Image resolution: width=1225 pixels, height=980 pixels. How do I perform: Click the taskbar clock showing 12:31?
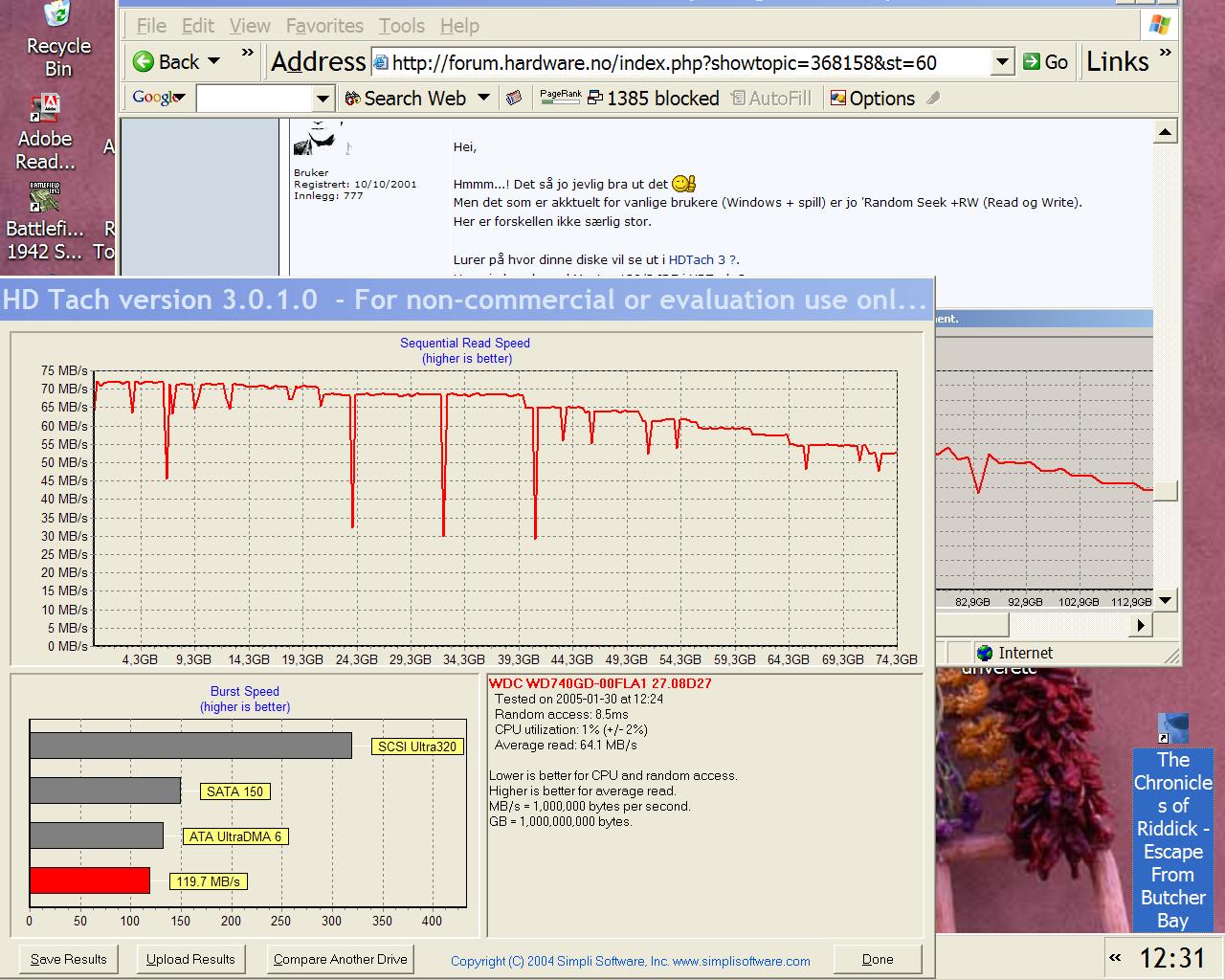click(1171, 957)
